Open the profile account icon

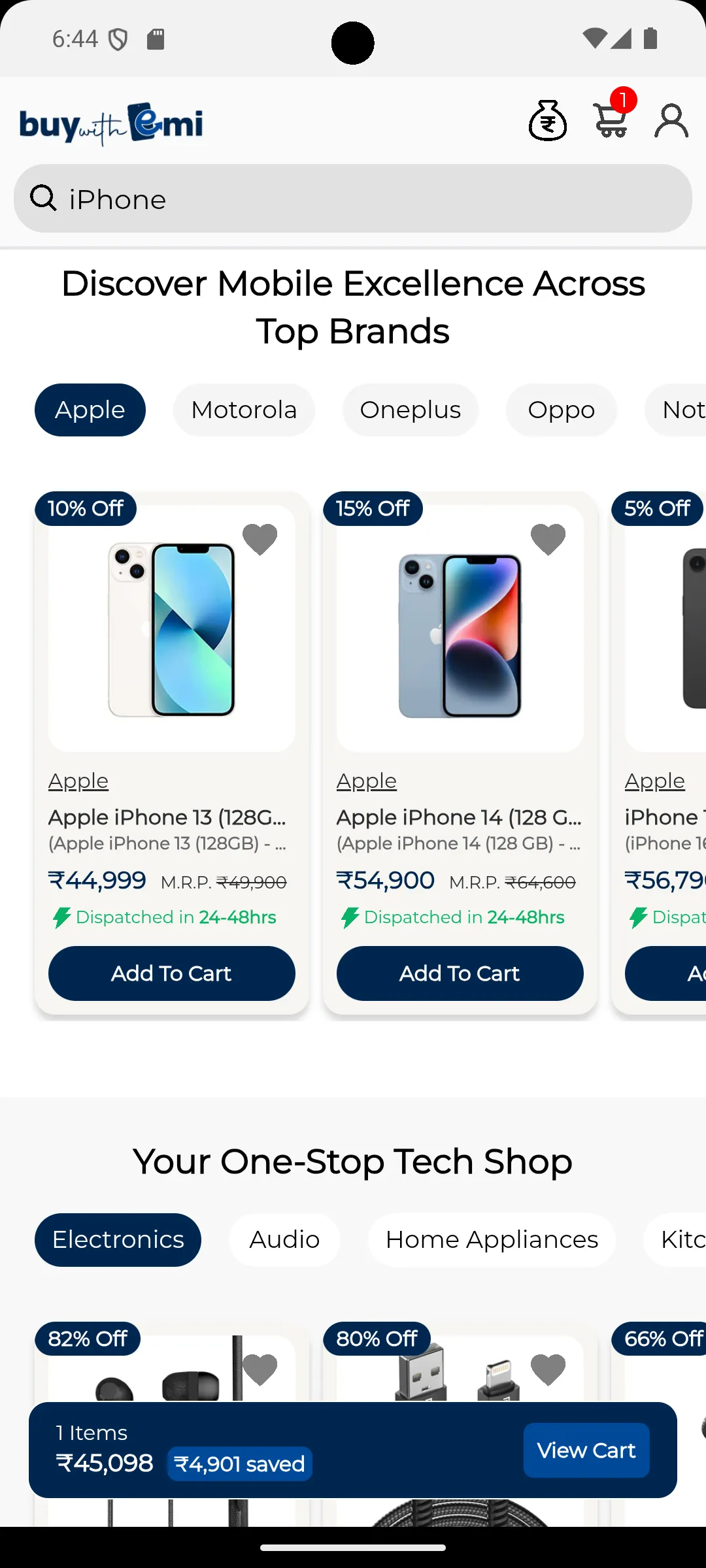pyautogui.click(x=670, y=120)
